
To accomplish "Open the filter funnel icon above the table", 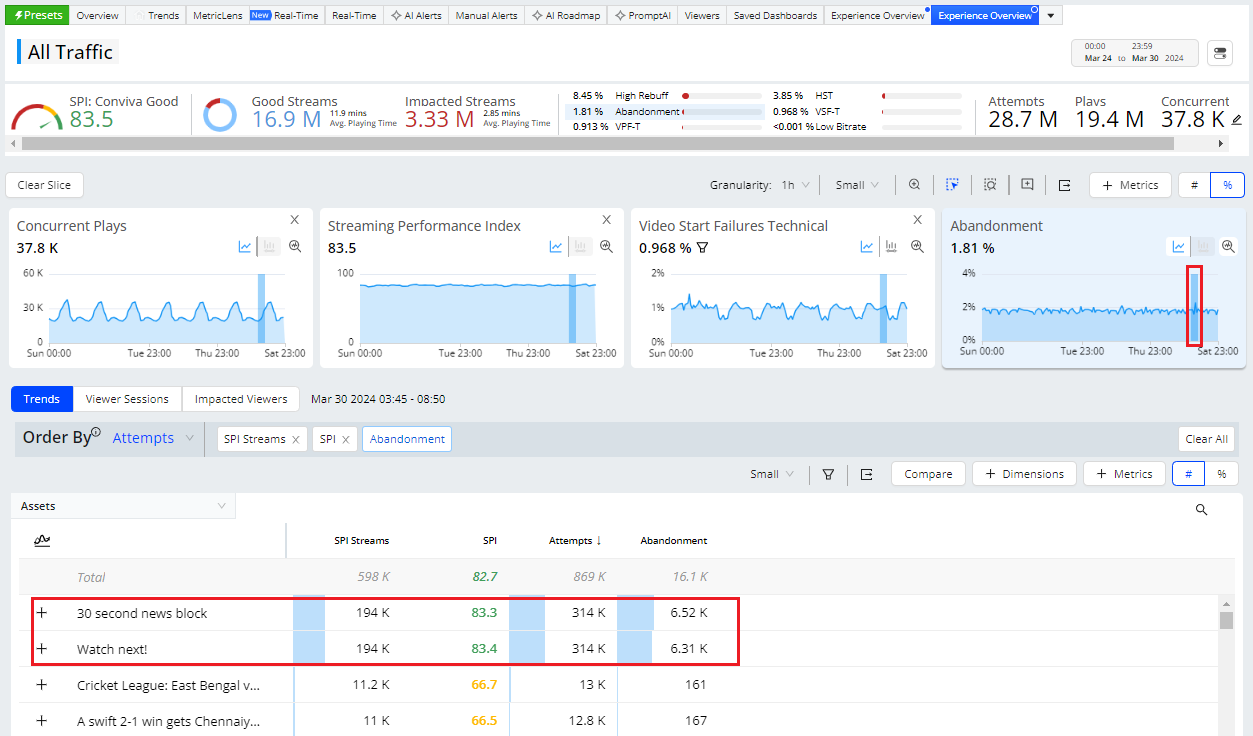I will click(x=828, y=474).
